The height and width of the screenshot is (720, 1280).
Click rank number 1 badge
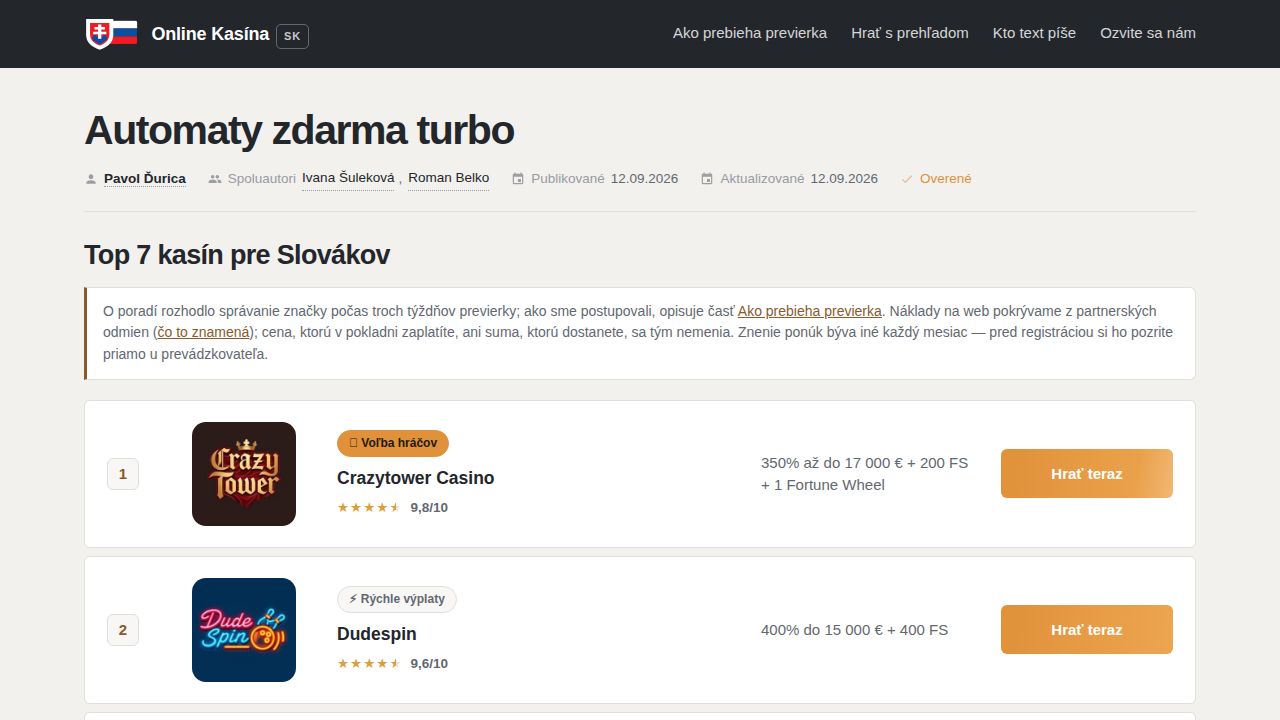(x=123, y=474)
